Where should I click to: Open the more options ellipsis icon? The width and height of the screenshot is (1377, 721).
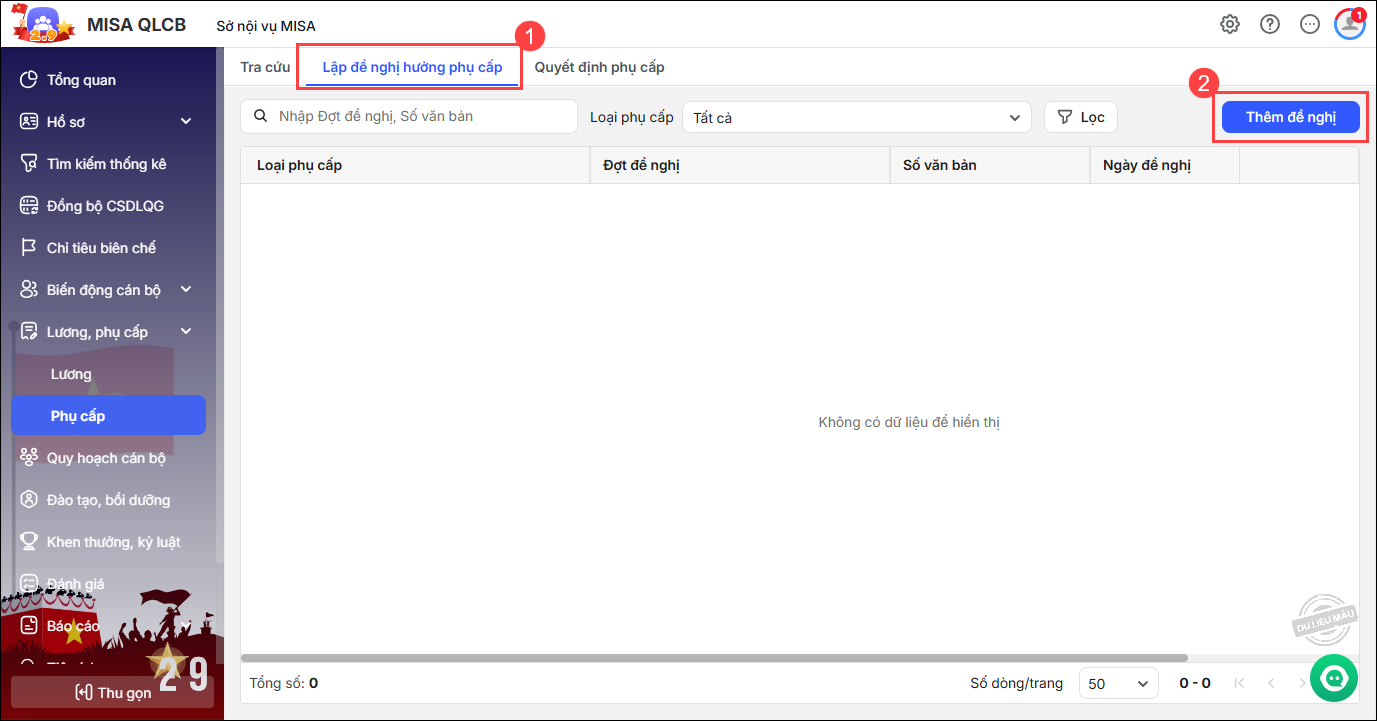1310,24
